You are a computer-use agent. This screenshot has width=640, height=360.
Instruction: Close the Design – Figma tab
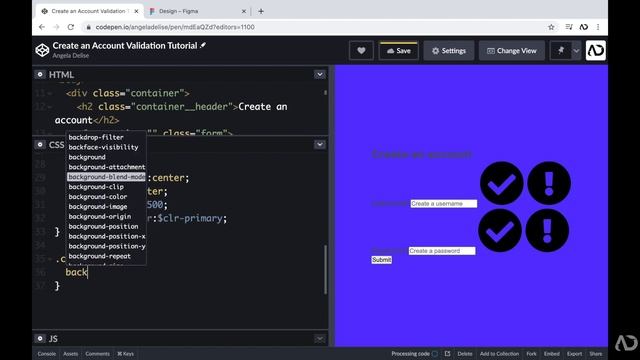[x=244, y=11]
